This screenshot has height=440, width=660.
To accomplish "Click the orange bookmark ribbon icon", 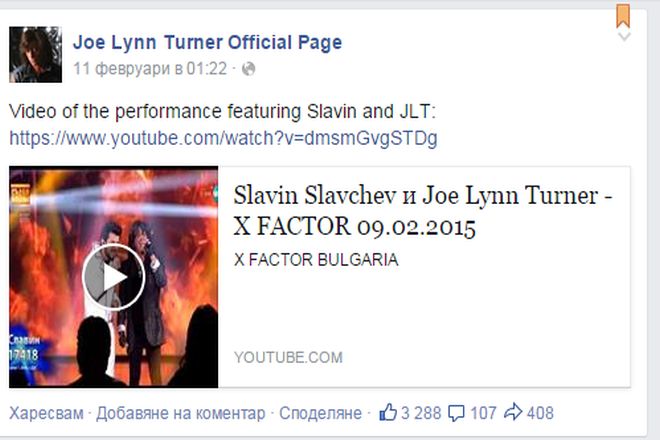I will pyautogui.click(x=623, y=16).
